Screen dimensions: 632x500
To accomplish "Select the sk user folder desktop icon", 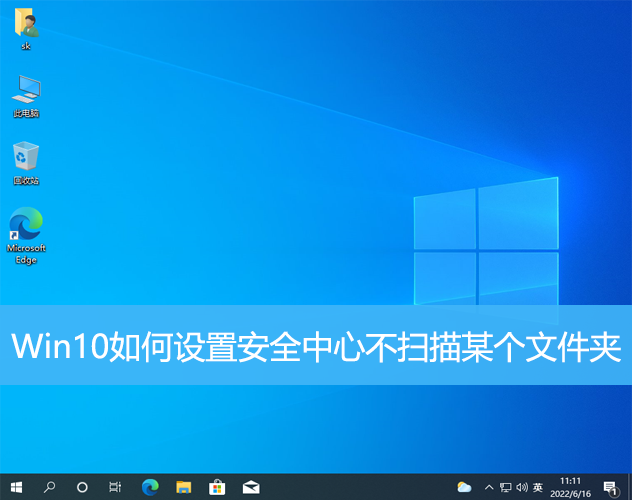I will point(27,27).
